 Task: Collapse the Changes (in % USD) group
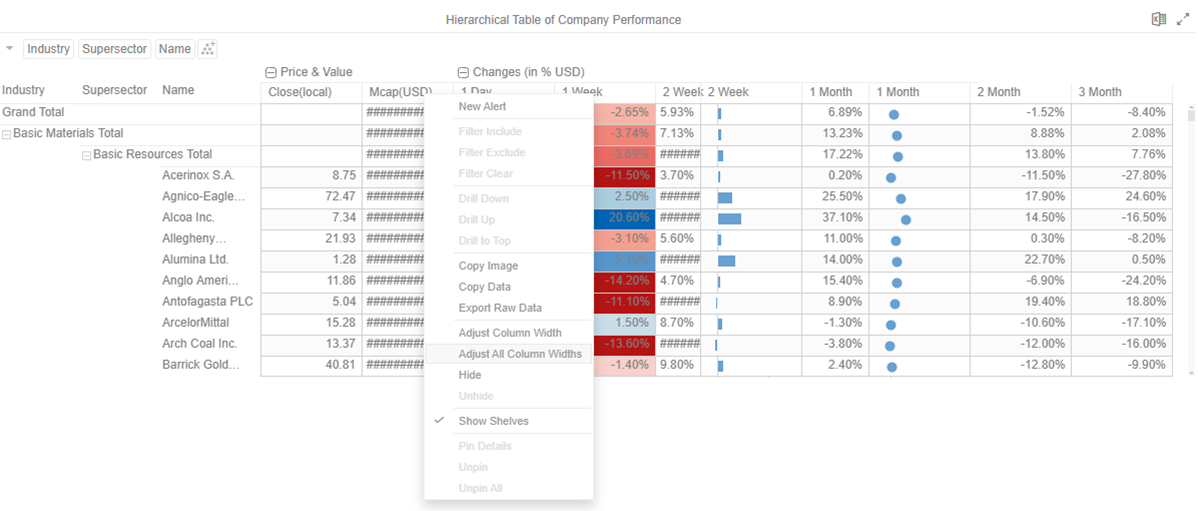coord(463,72)
